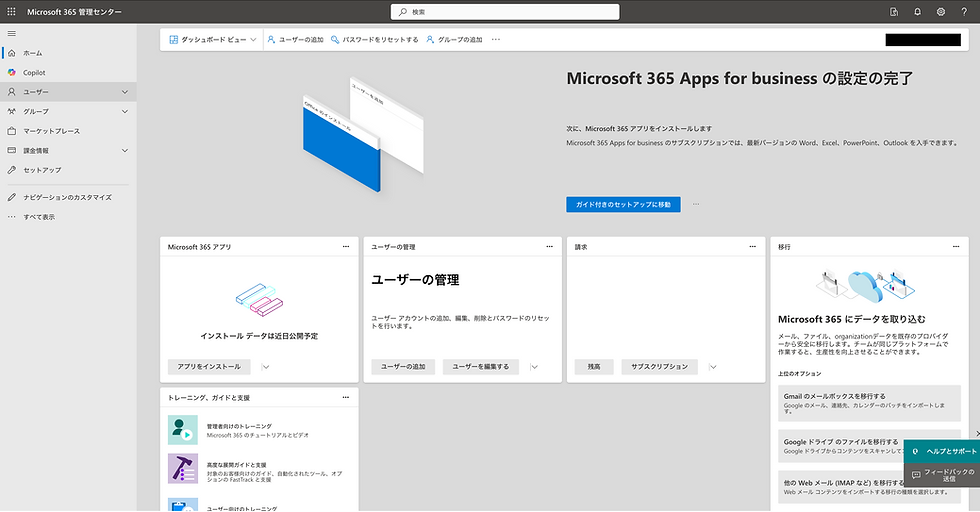The width and height of the screenshot is (980, 512).
Task: Open the settings gear
Action: tap(941, 12)
